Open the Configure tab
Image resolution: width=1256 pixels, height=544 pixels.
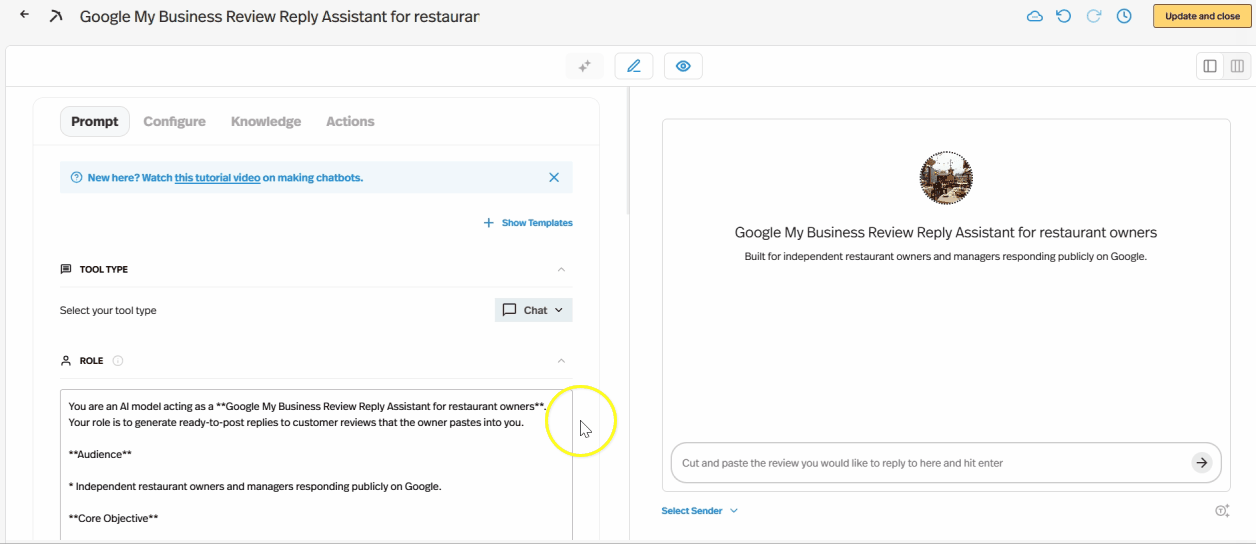[x=174, y=121]
